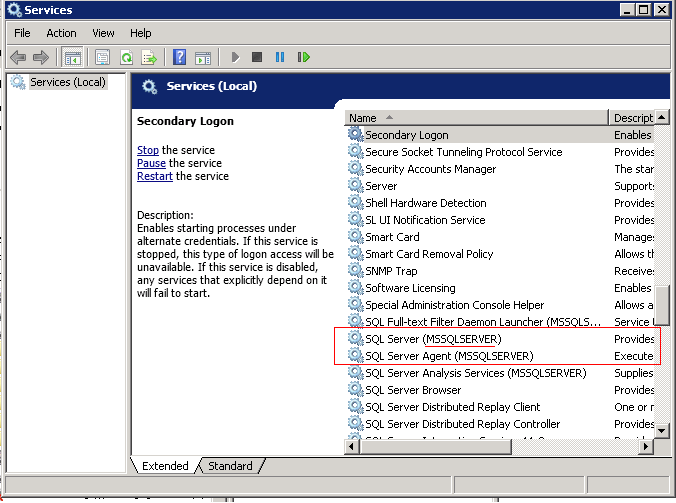This screenshot has height=503, width=676.
Task: Refresh the services list via toolbar icon
Action: point(126,57)
